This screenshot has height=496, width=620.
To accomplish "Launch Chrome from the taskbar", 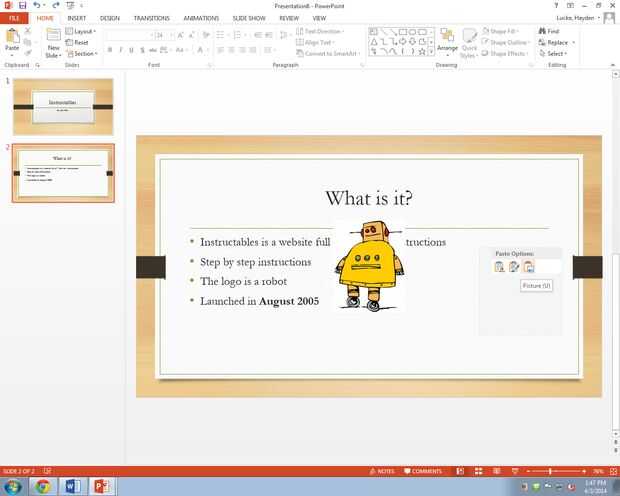I will tap(43, 486).
